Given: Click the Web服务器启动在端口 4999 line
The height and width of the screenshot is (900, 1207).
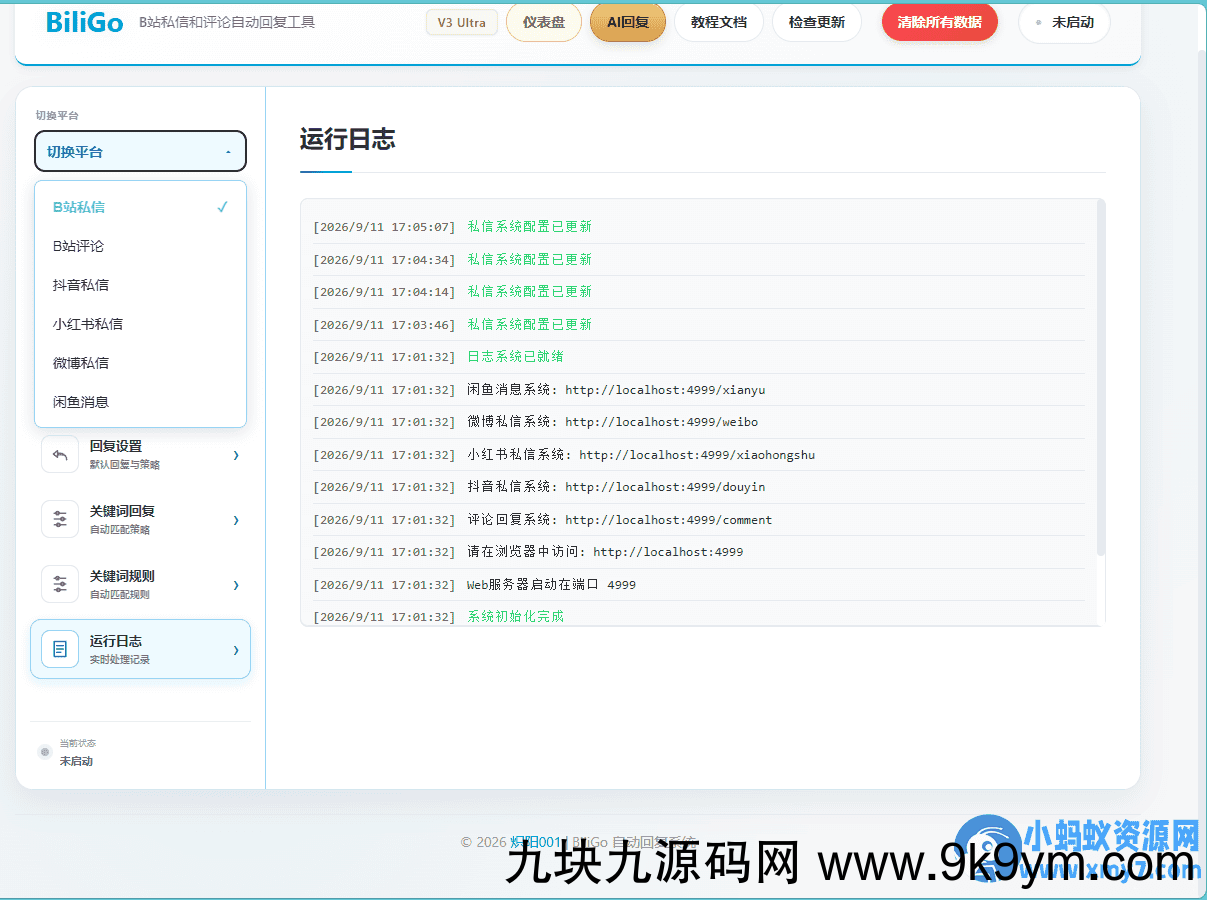Looking at the screenshot, I should click(x=698, y=585).
